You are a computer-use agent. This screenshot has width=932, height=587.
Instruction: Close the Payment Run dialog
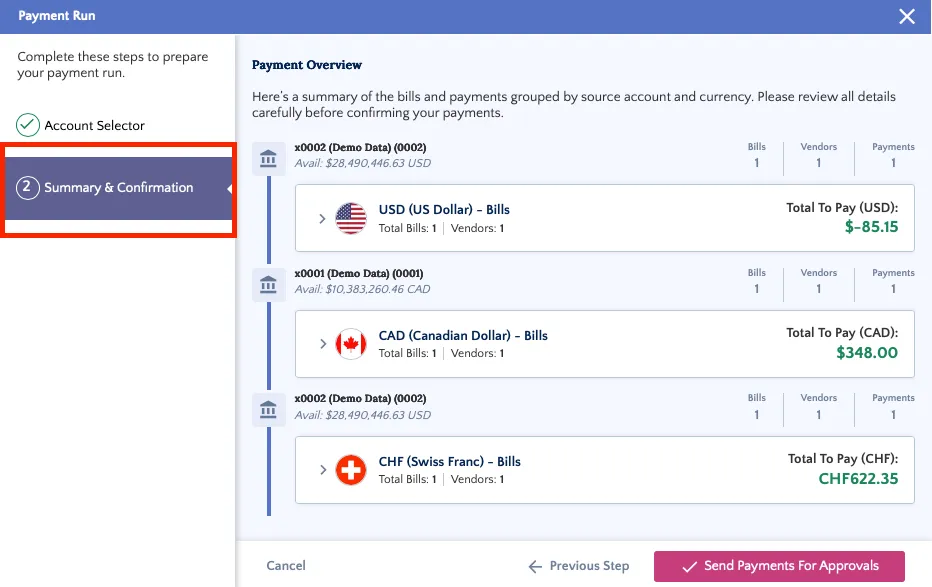(907, 16)
